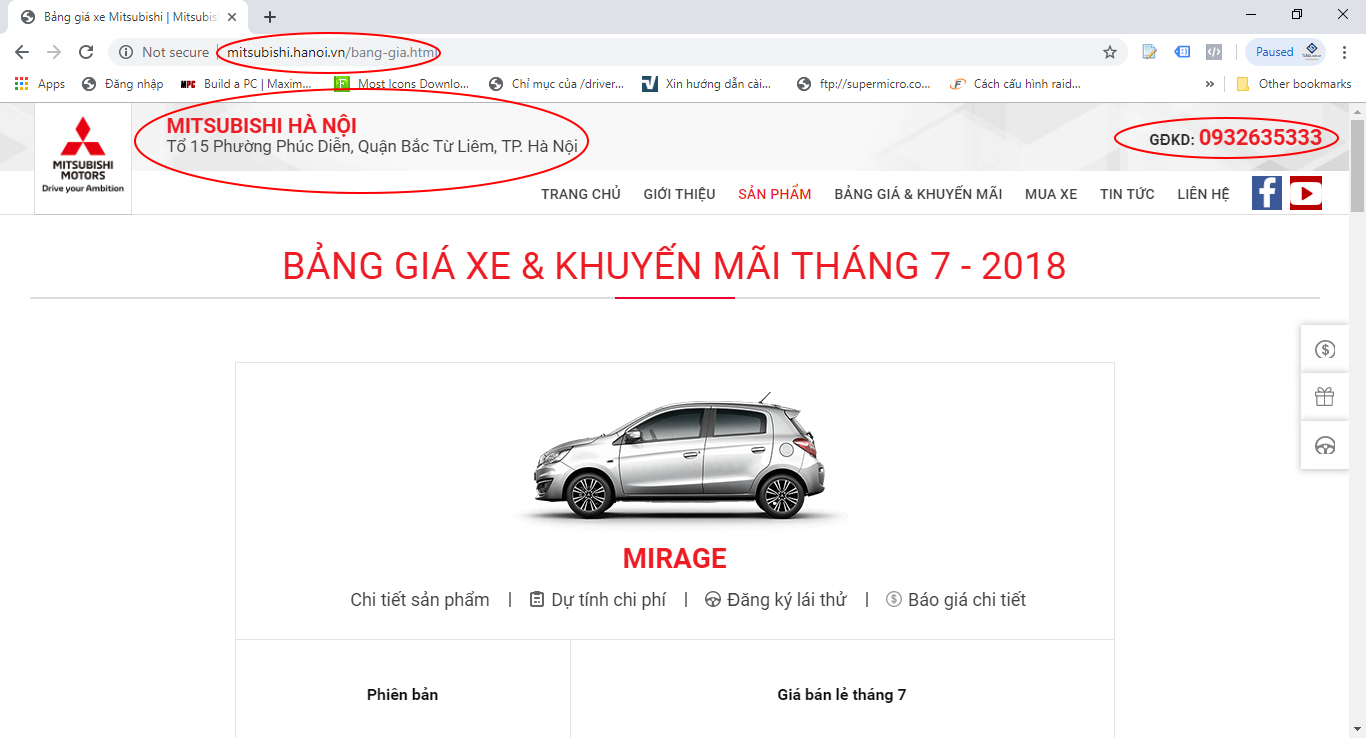The image size is (1366, 738).
Task: Open the notepad pencil extension
Action: tap(1150, 52)
